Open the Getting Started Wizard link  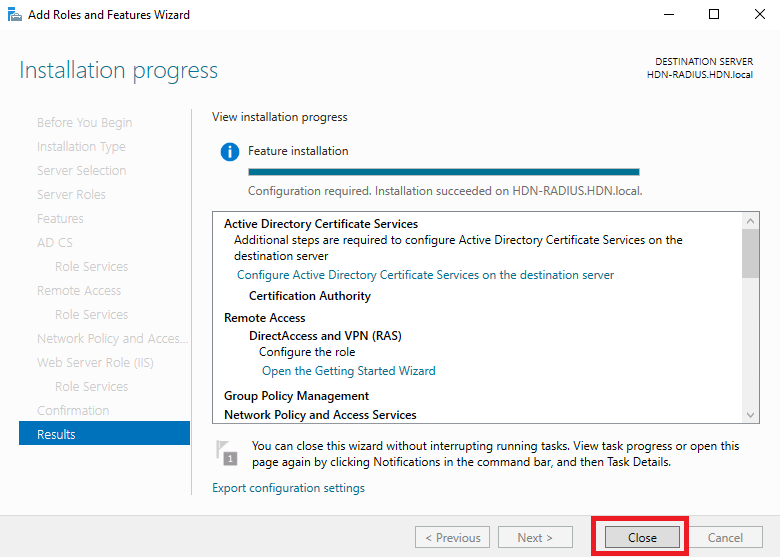(x=348, y=371)
